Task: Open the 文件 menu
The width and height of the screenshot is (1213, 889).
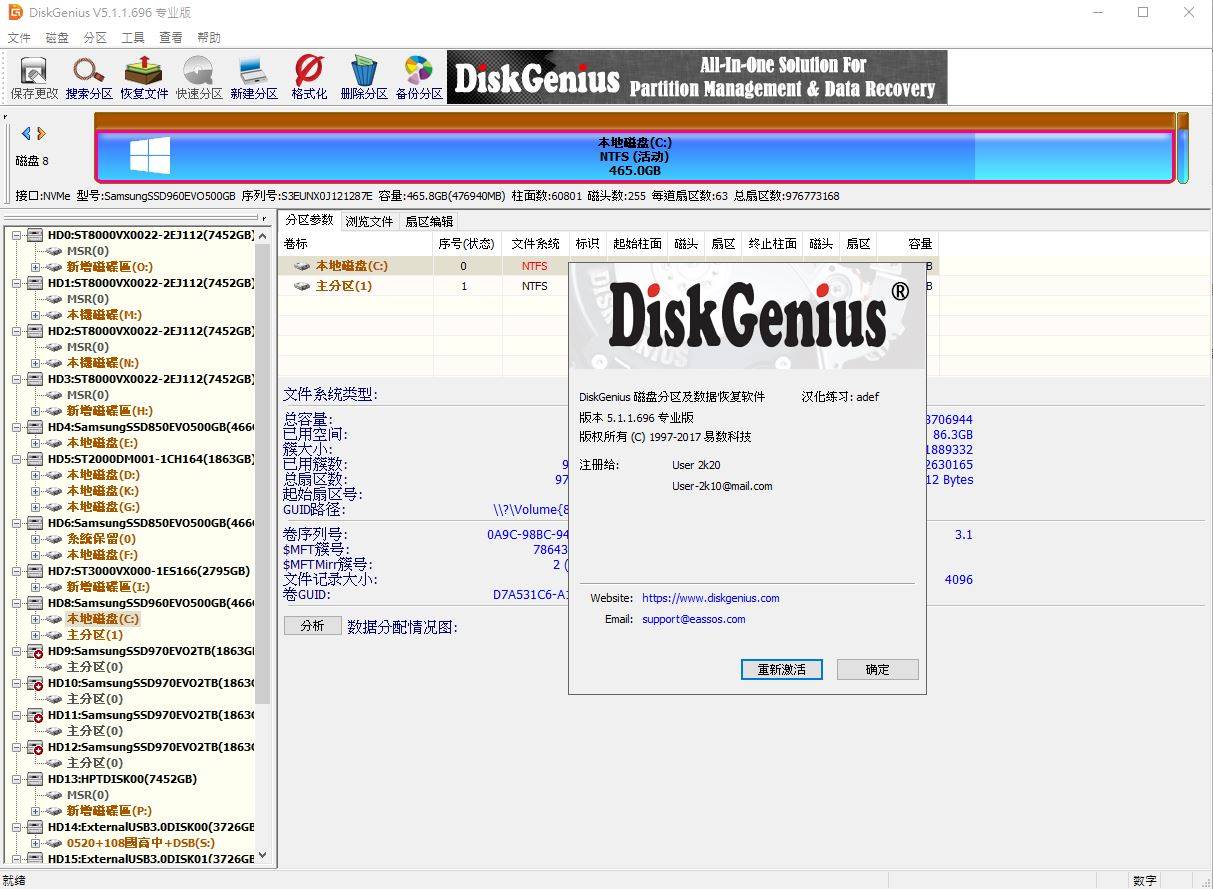Action: tap(19, 37)
